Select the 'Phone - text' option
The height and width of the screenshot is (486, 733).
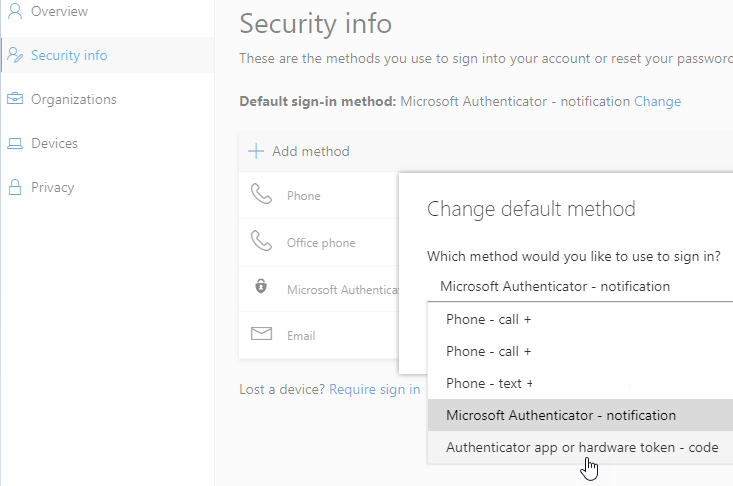point(489,382)
